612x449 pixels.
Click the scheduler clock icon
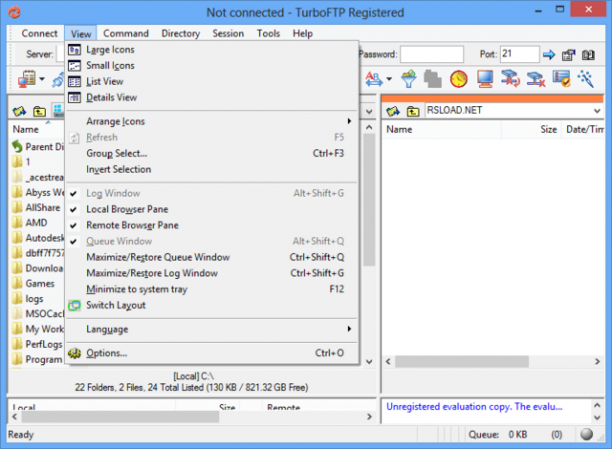(x=459, y=79)
